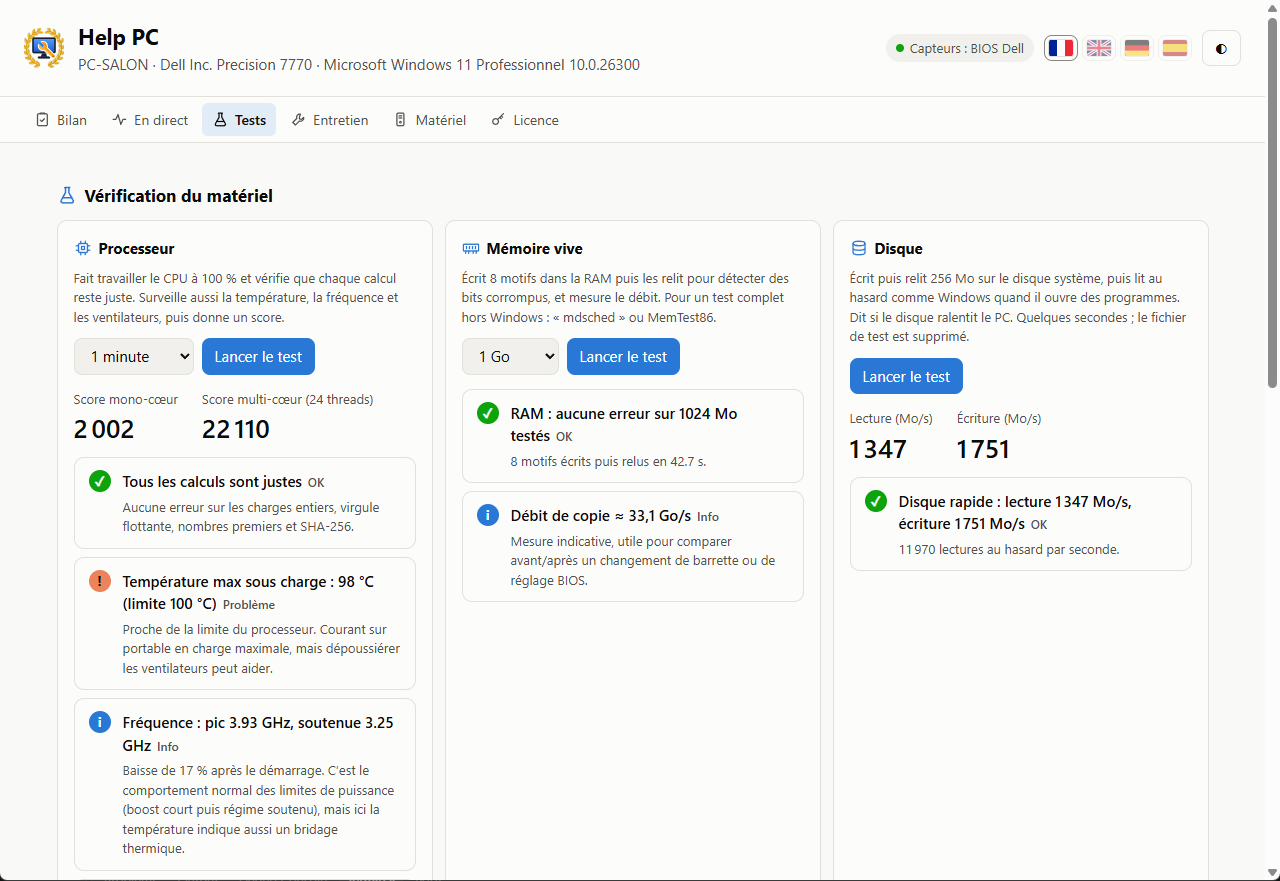
Task: Open the RAM test size dropdown
Action: [510, 357]
